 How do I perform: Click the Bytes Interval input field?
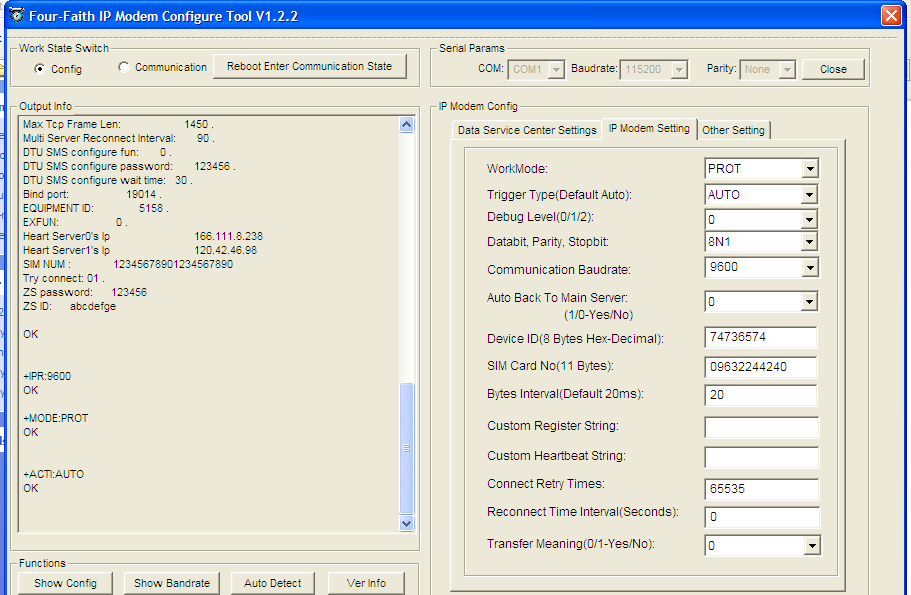click(761, 395)
